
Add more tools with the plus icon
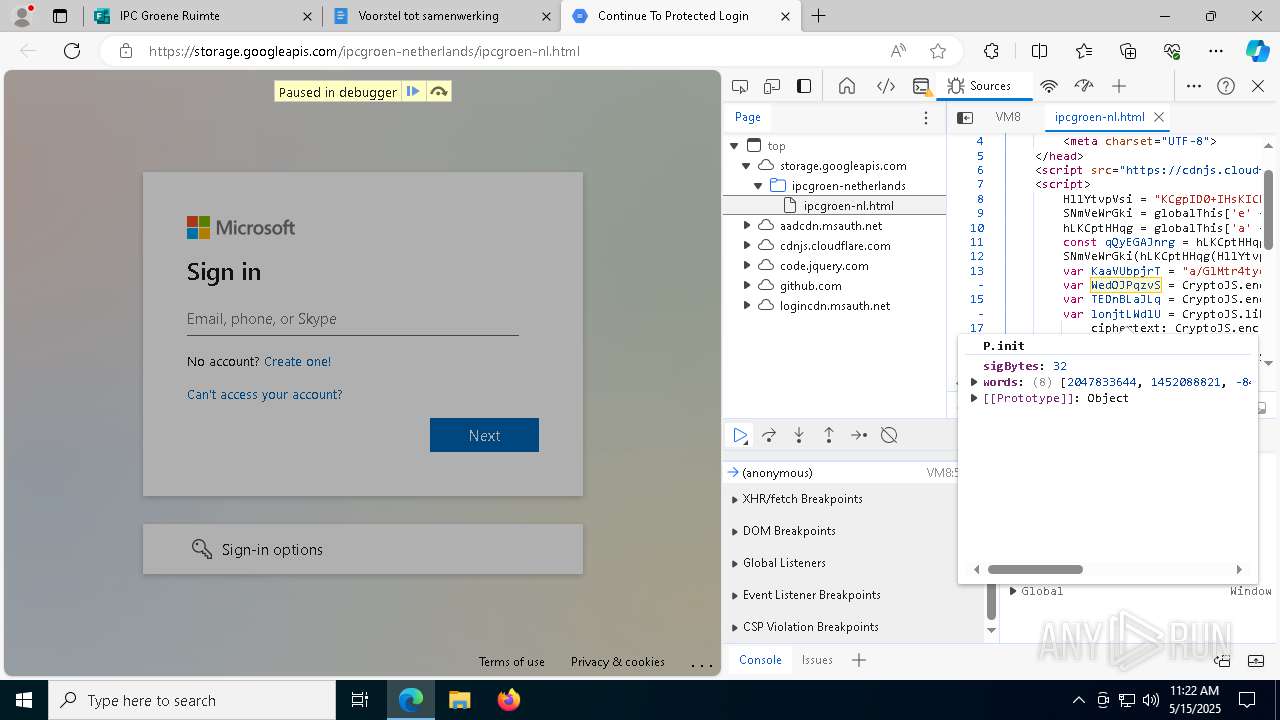pyautogui.click(x=1119, y=86)
